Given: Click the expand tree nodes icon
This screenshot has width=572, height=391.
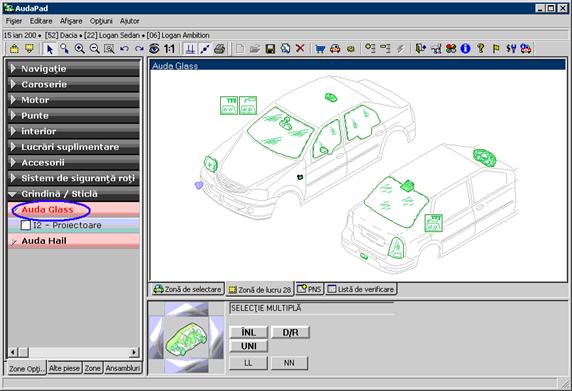Looking at the screenshot, I should pos(370,49).
